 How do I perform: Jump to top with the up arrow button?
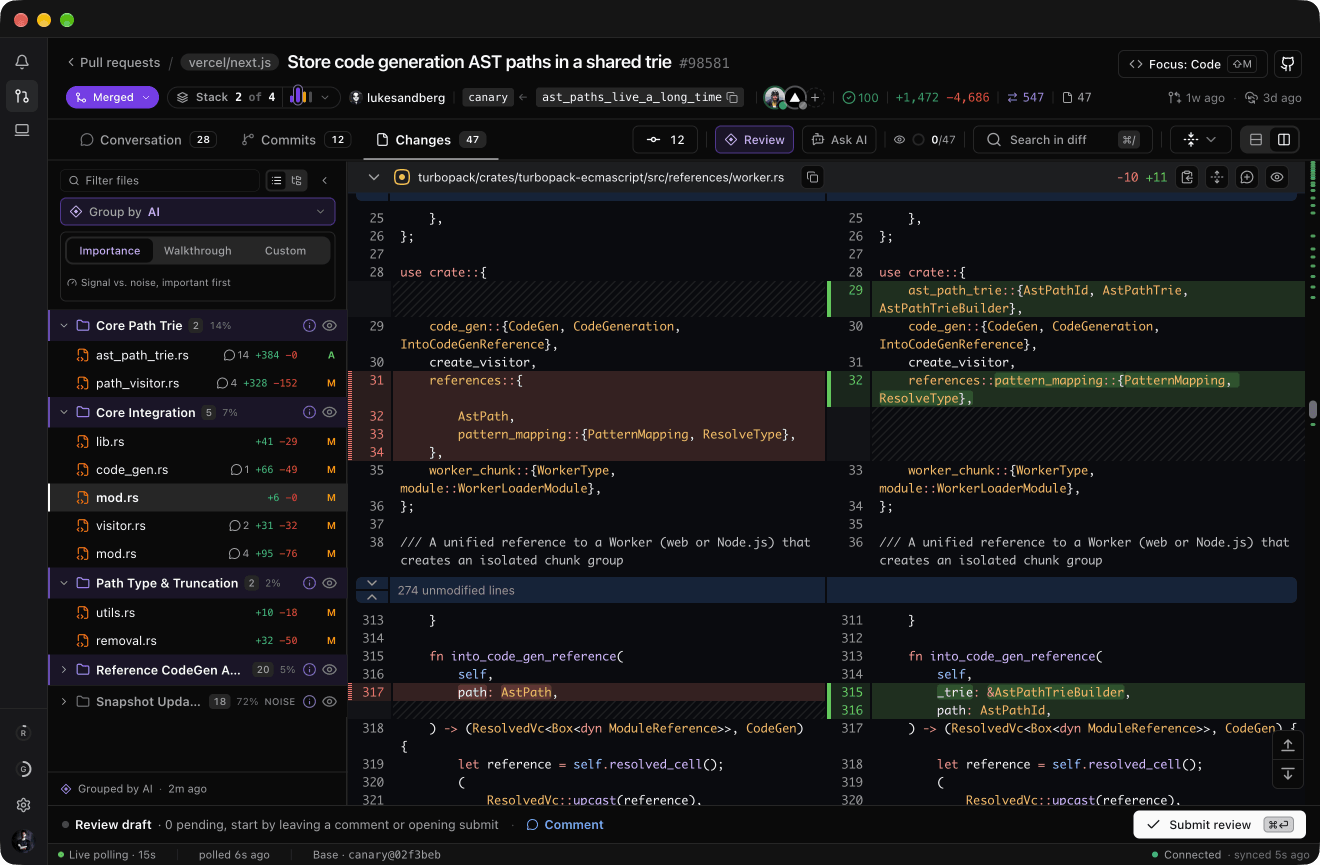pyautogui.click(x=1288, y=745)
